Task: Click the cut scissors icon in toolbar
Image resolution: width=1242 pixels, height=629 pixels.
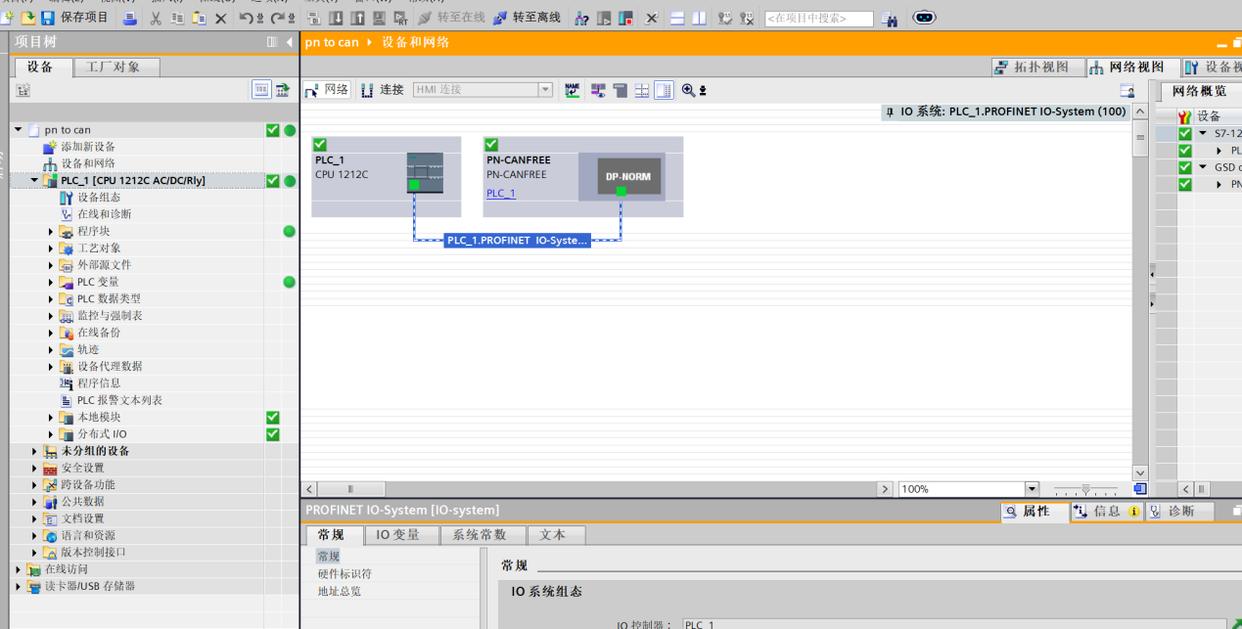Action: (156, 18)
